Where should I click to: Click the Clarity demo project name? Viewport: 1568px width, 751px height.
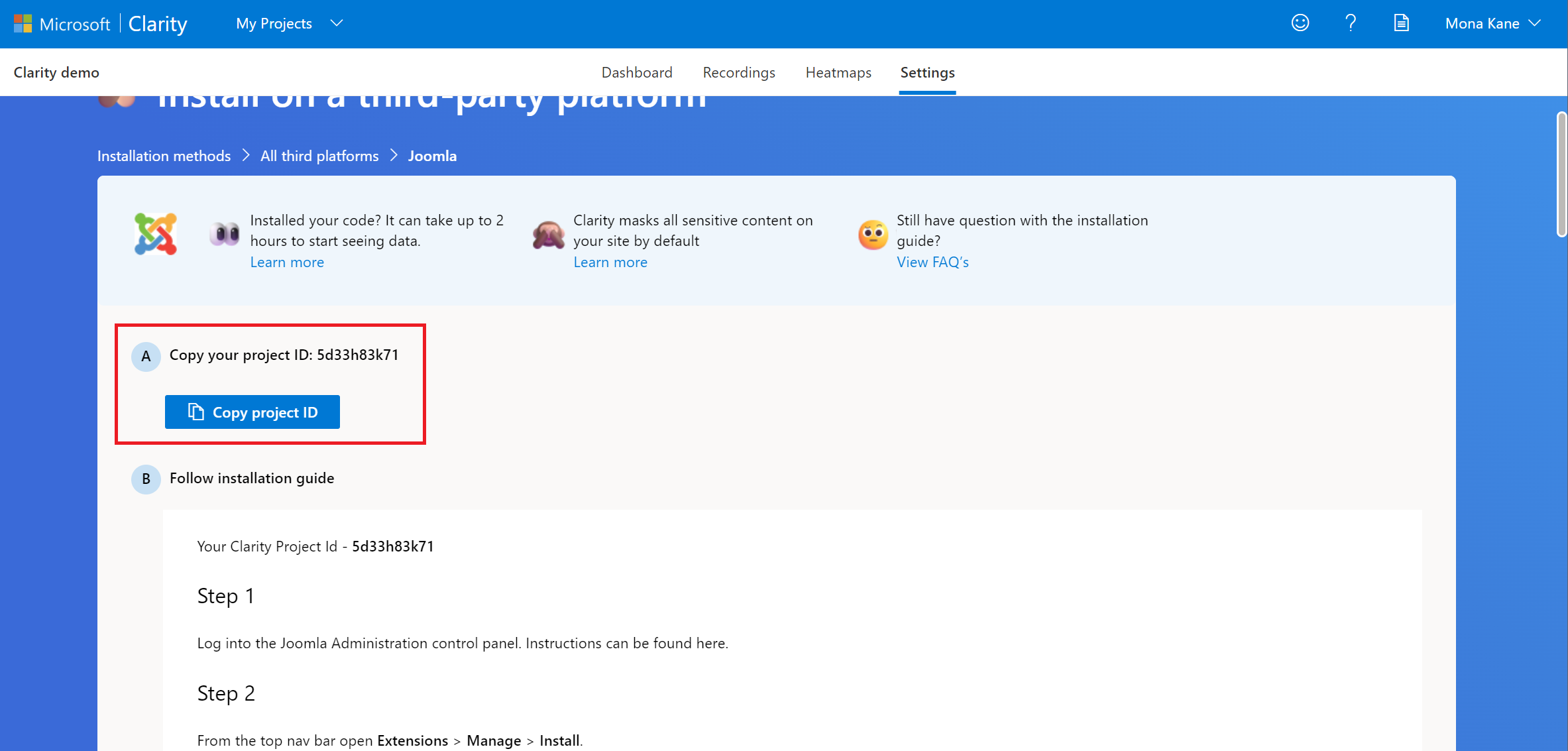[56, 72]
